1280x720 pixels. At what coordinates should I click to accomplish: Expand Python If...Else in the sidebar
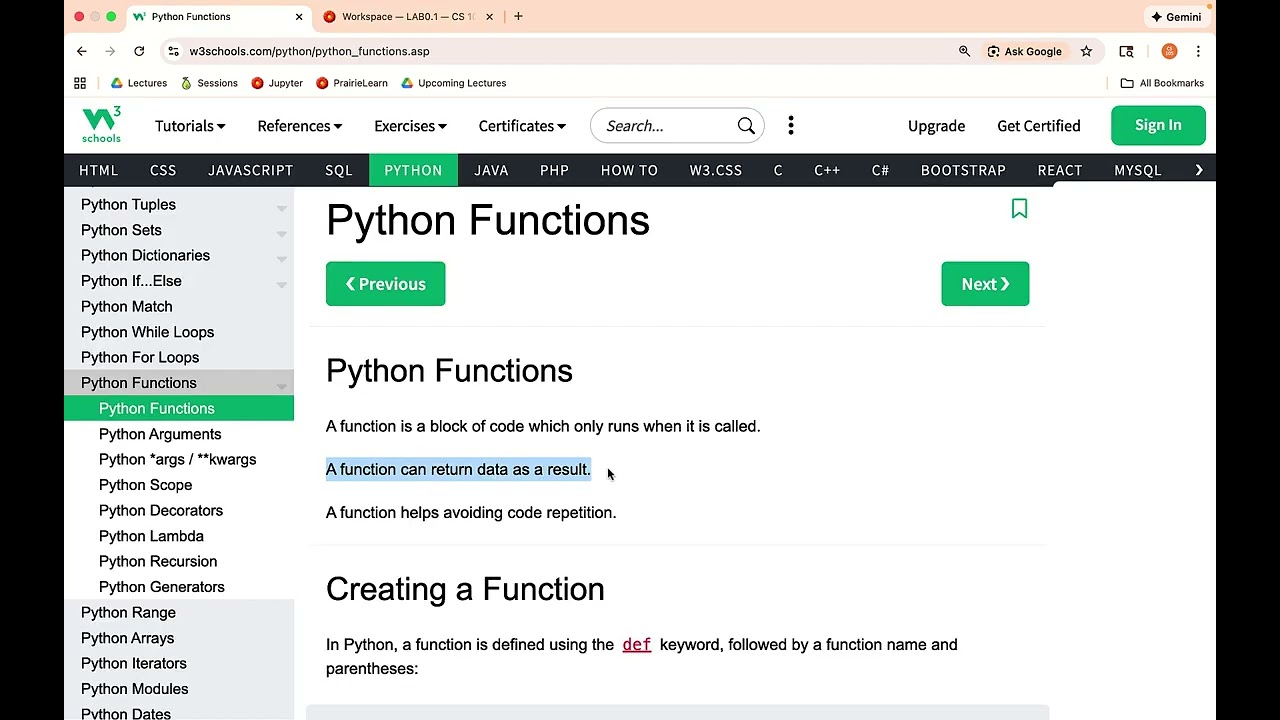point(282,283)
